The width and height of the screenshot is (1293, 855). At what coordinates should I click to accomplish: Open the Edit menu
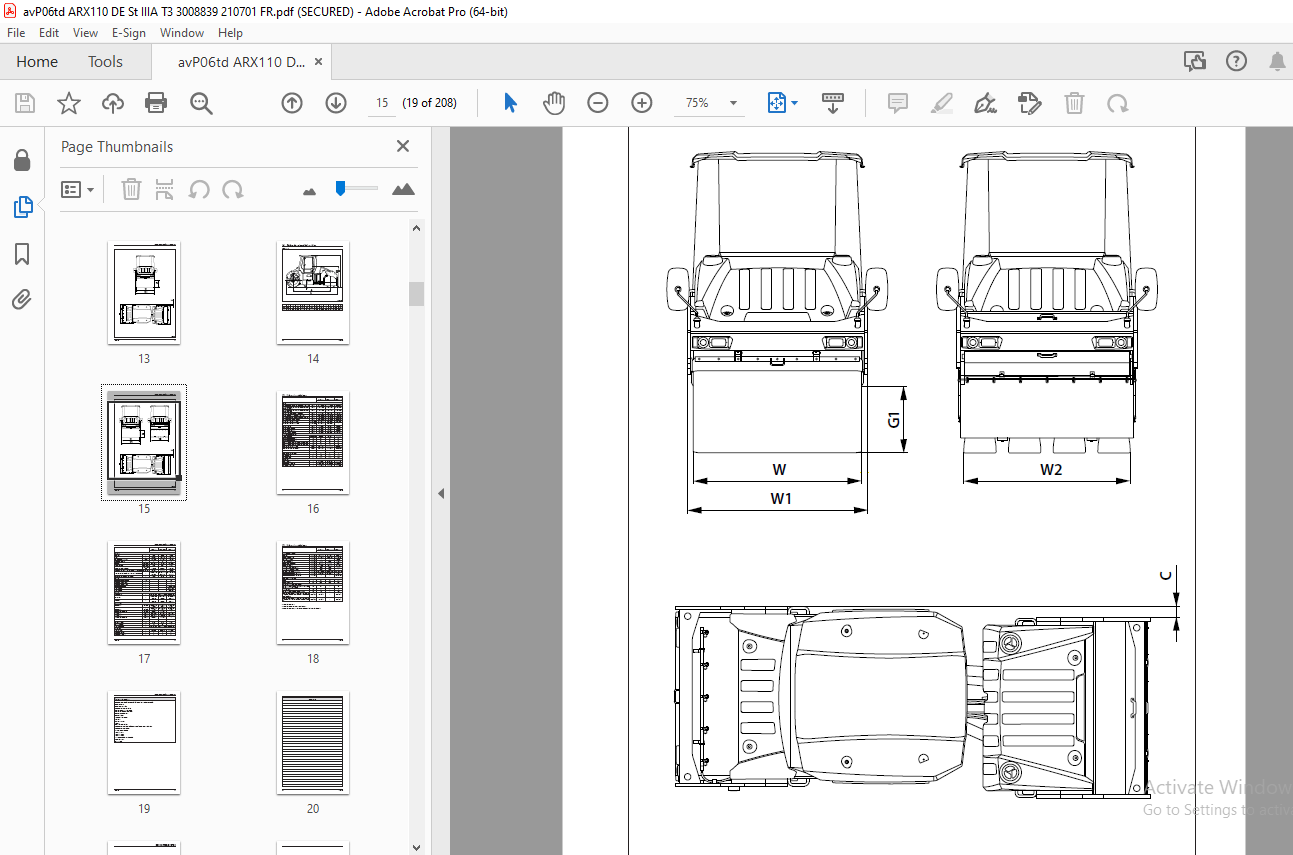pyautogui.click(x=49, y=33)
